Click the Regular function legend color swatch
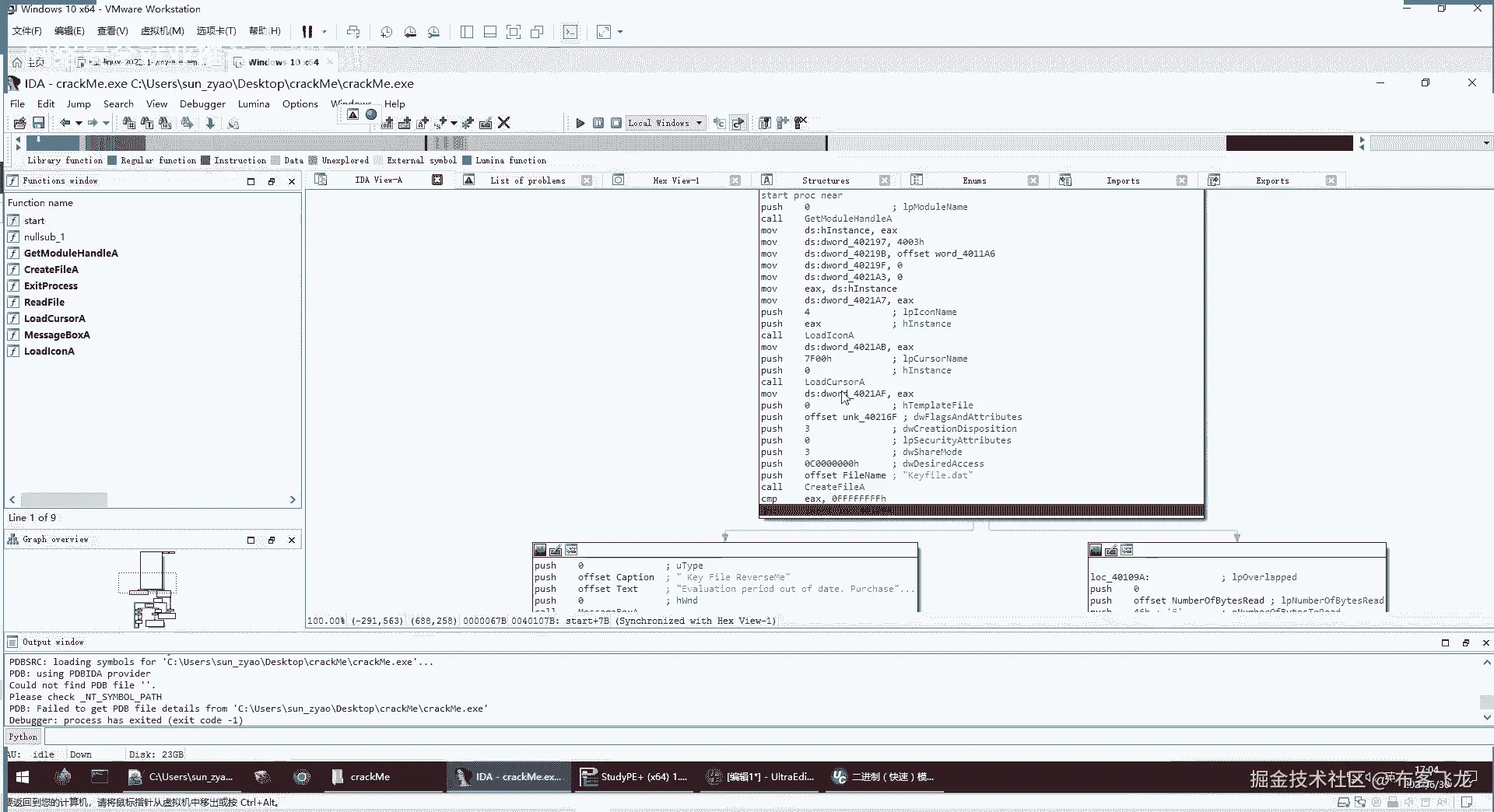1494x812 pixels. pyautogui.click(x=112, y=160)
